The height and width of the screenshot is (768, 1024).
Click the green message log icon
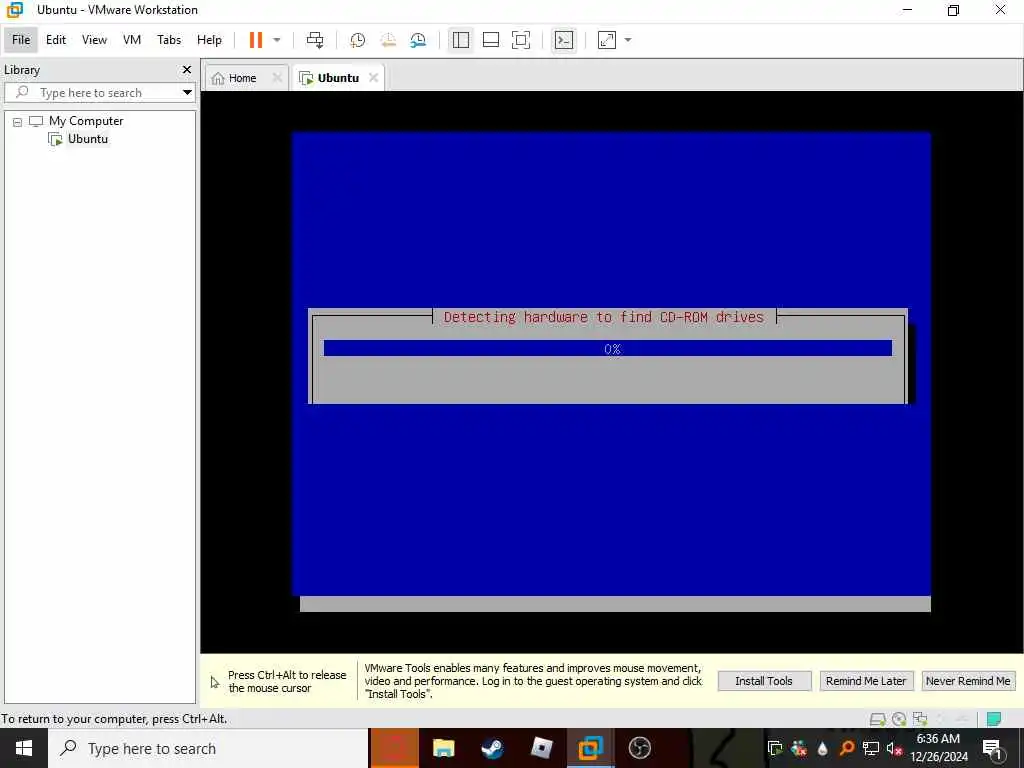(994, 719)
